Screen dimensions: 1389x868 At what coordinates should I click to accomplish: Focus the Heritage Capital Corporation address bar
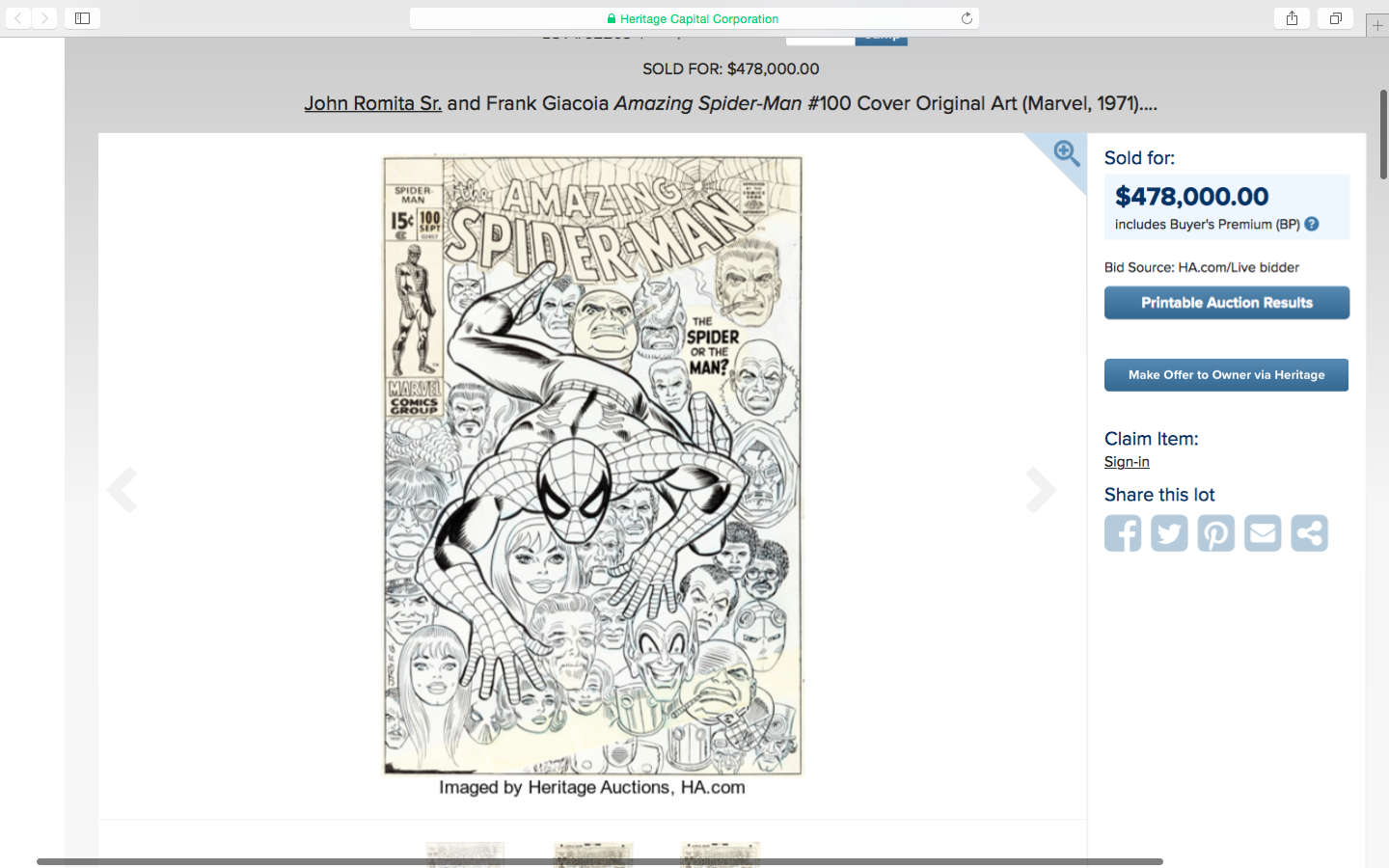(x=694, y=18)
